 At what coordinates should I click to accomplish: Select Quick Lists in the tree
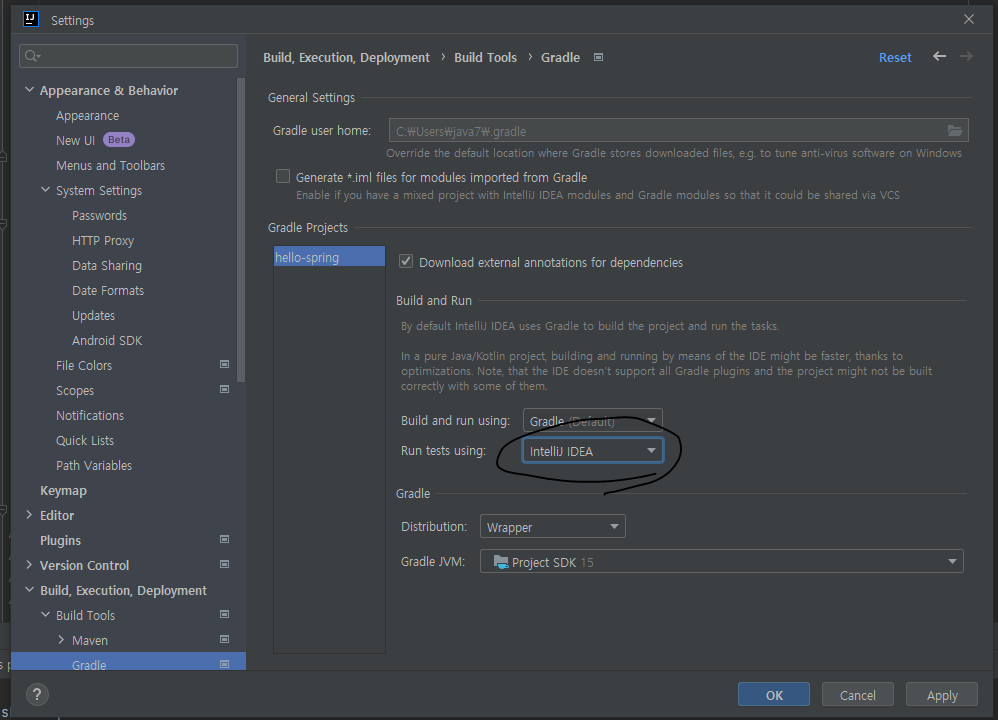click(x=85, y=441)
